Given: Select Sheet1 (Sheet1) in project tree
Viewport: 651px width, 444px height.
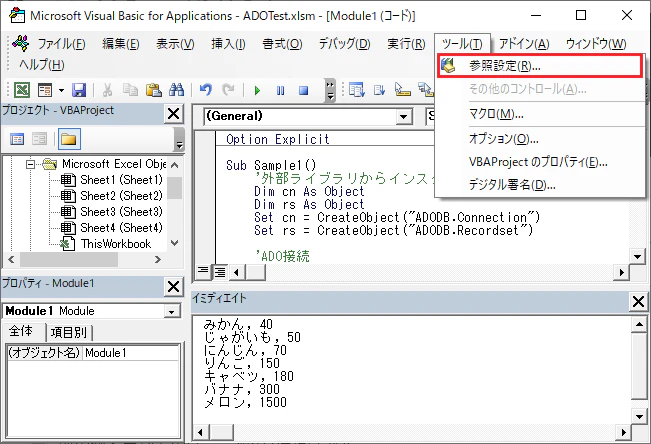Looking at the screenshot, I should tap(121, 180).
